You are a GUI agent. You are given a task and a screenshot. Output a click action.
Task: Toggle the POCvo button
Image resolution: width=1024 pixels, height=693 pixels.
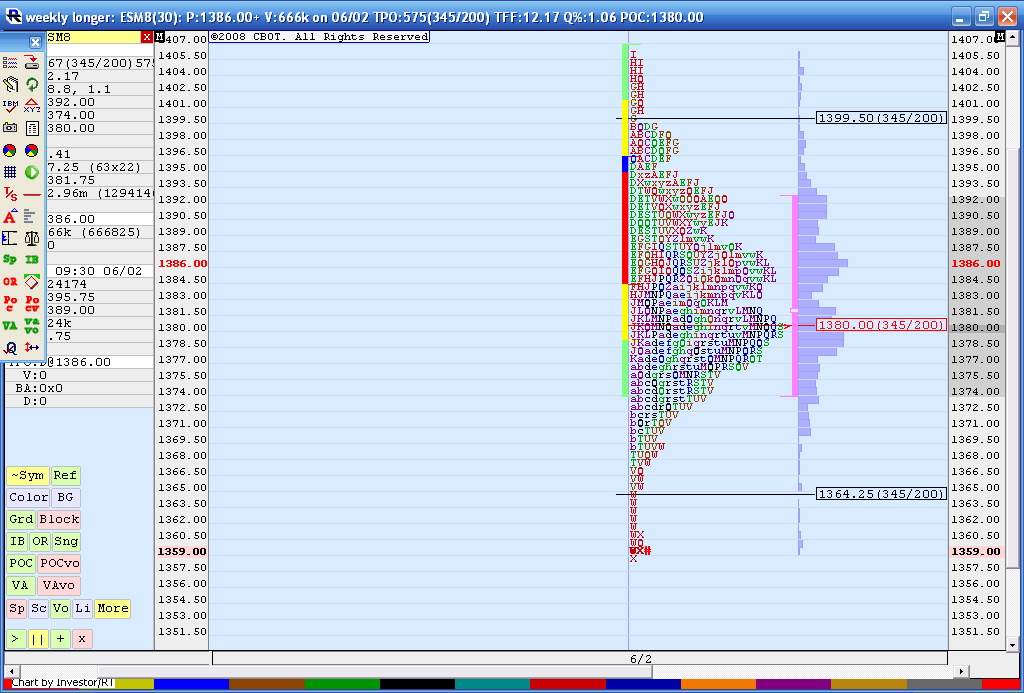pyautogui.click(x=59, y=564)
